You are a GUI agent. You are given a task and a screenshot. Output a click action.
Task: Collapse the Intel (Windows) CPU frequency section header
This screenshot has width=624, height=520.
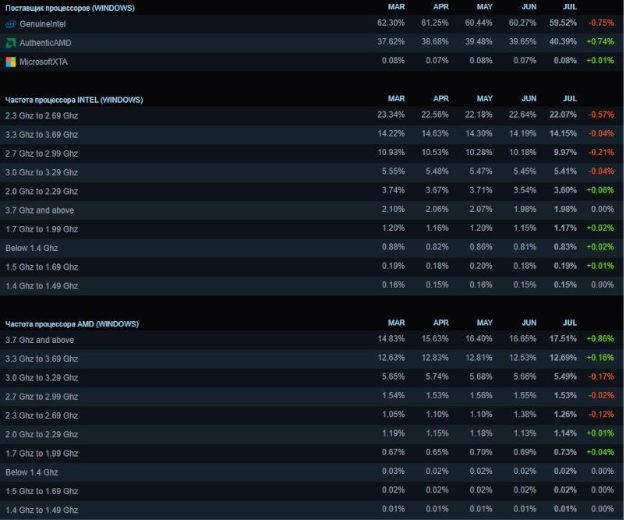click(73, 100)
